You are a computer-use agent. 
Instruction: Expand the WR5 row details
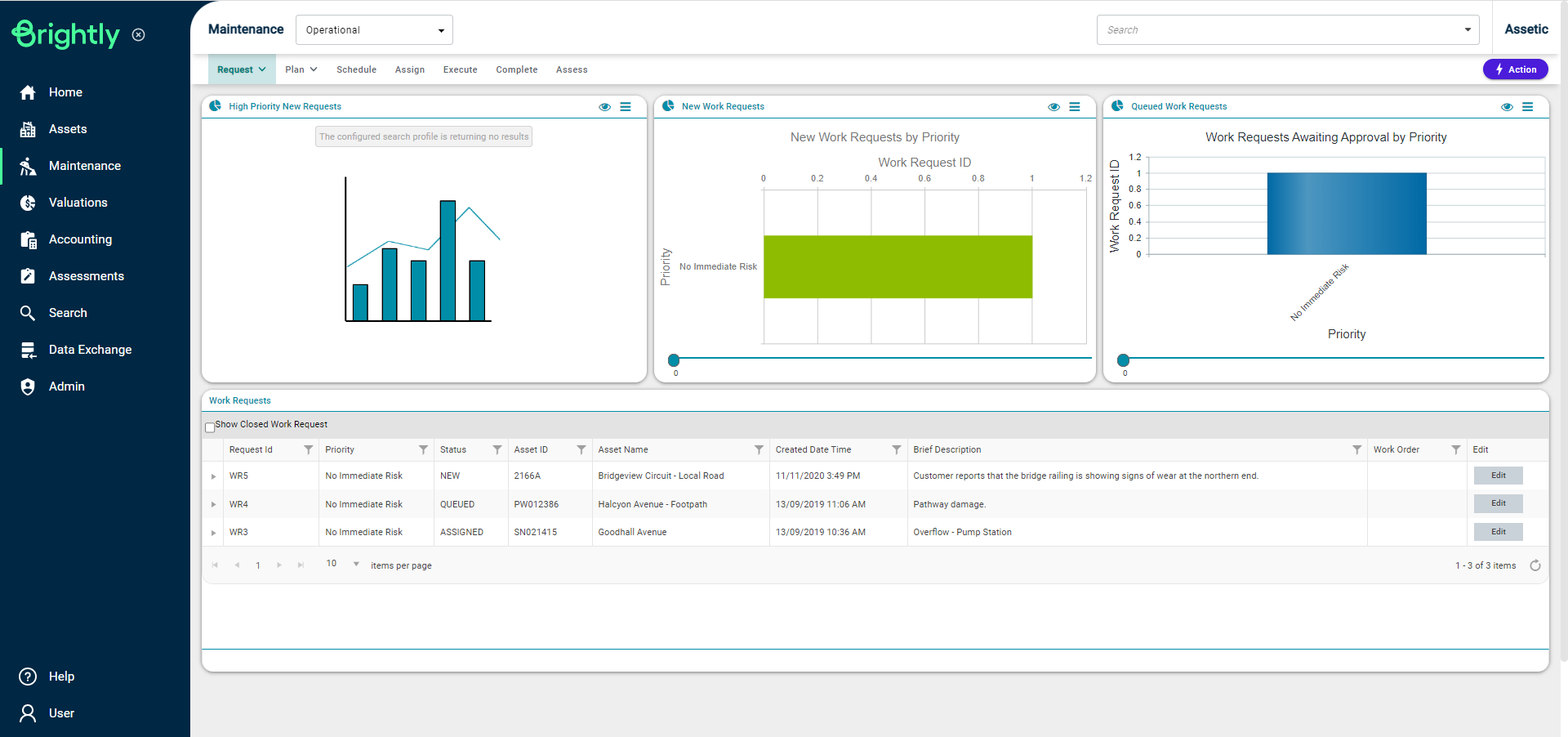pos(214,476)
